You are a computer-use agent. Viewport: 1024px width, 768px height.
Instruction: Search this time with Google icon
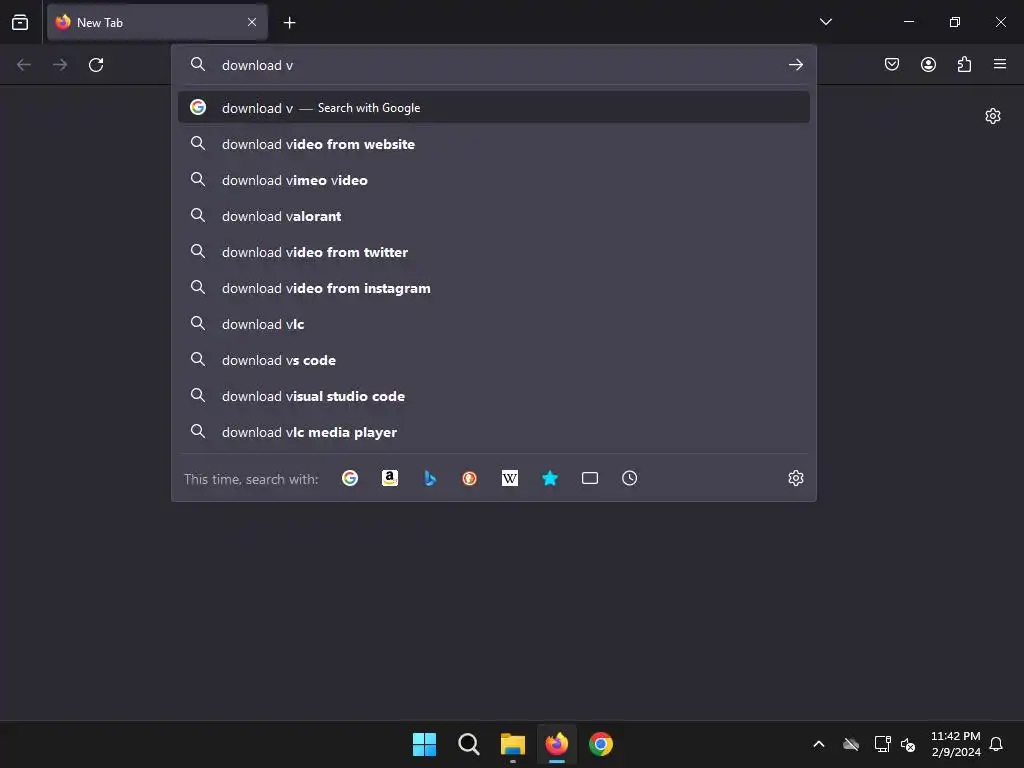click(350, 478)
